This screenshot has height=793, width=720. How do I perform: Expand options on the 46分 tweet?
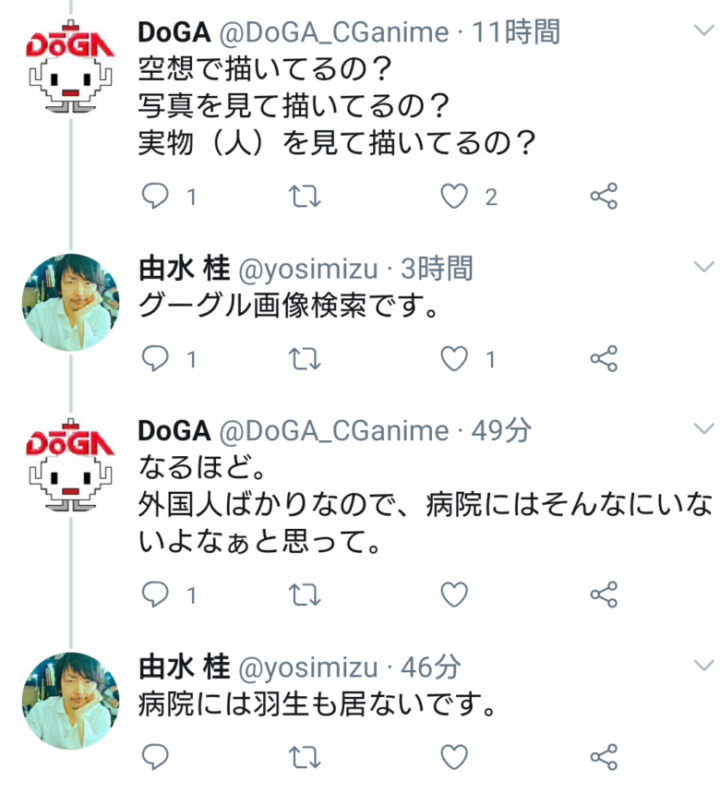[704, 665]
